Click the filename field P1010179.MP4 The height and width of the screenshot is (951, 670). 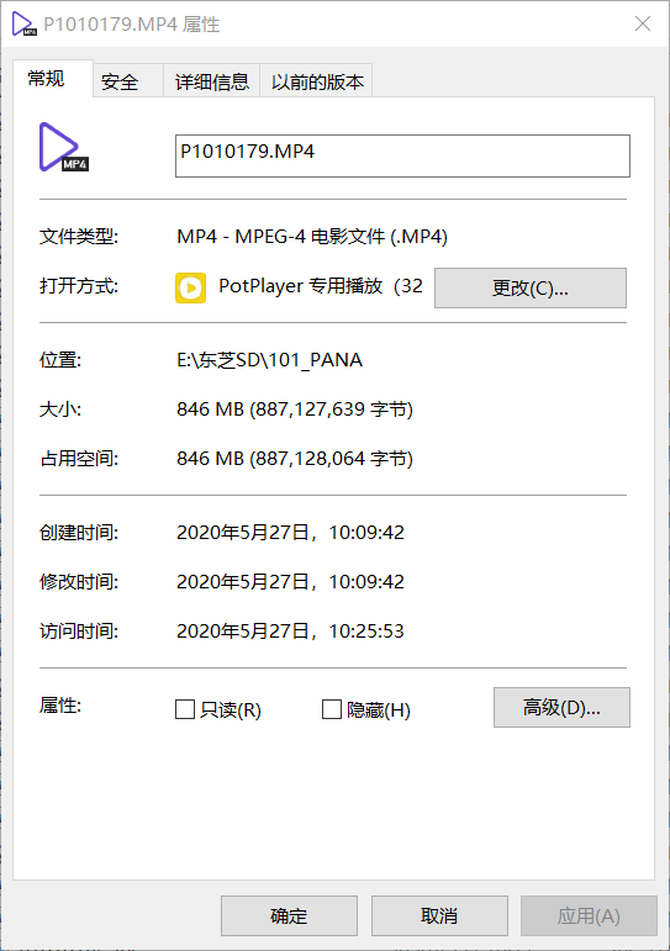(x=402, y=156)
